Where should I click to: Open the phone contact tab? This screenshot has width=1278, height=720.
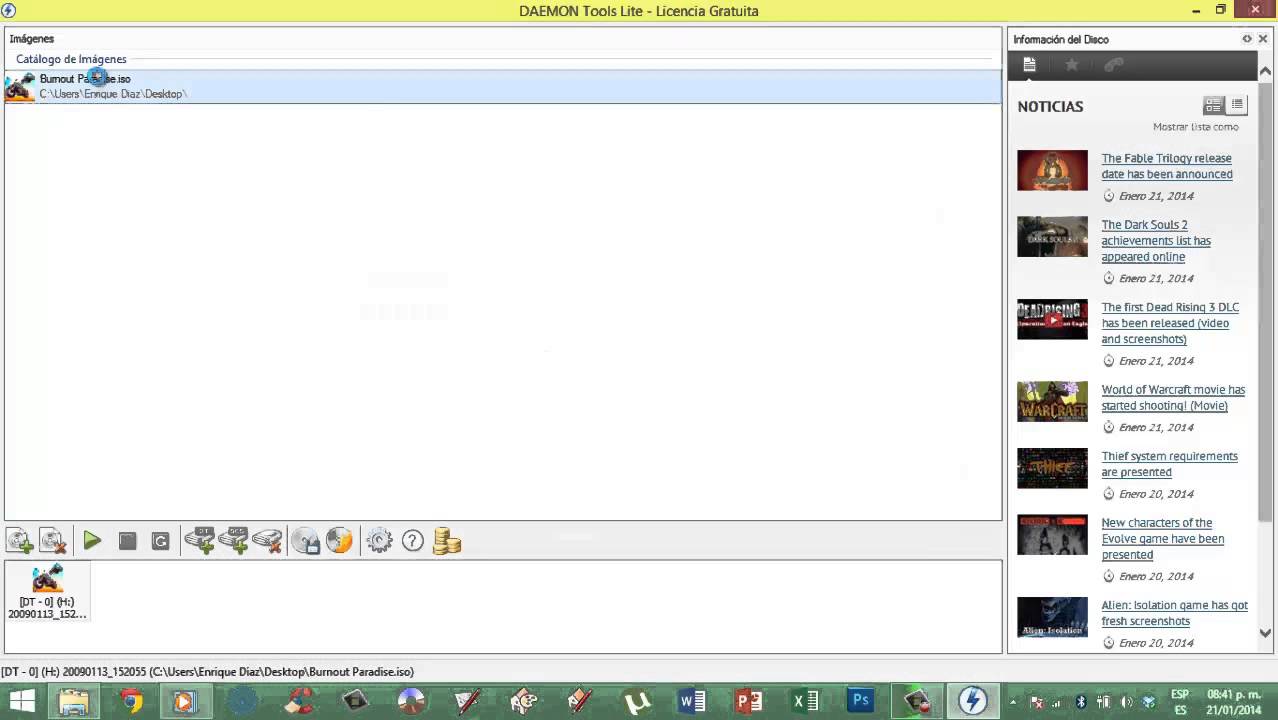1113,65
